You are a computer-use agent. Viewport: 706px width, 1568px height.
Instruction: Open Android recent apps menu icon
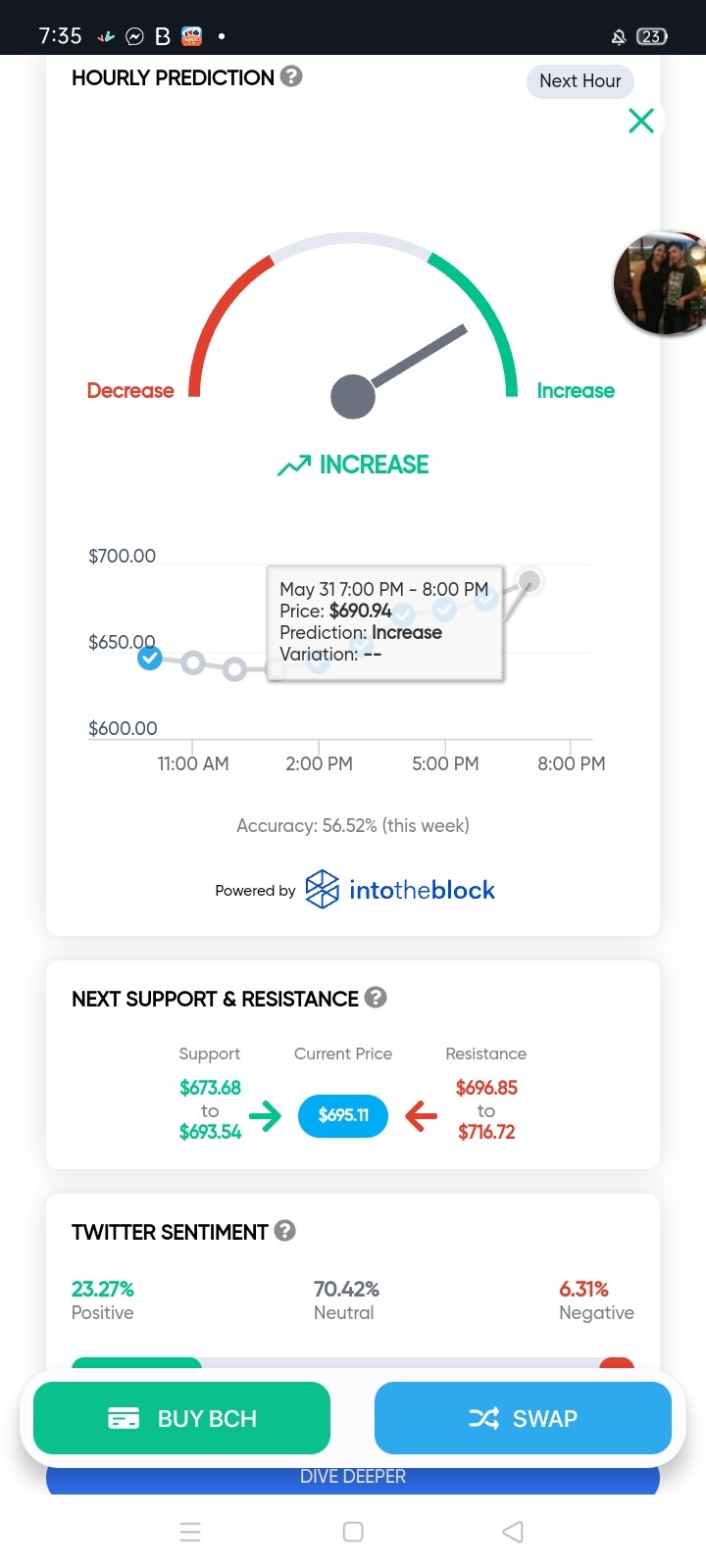click(191, 1532)
